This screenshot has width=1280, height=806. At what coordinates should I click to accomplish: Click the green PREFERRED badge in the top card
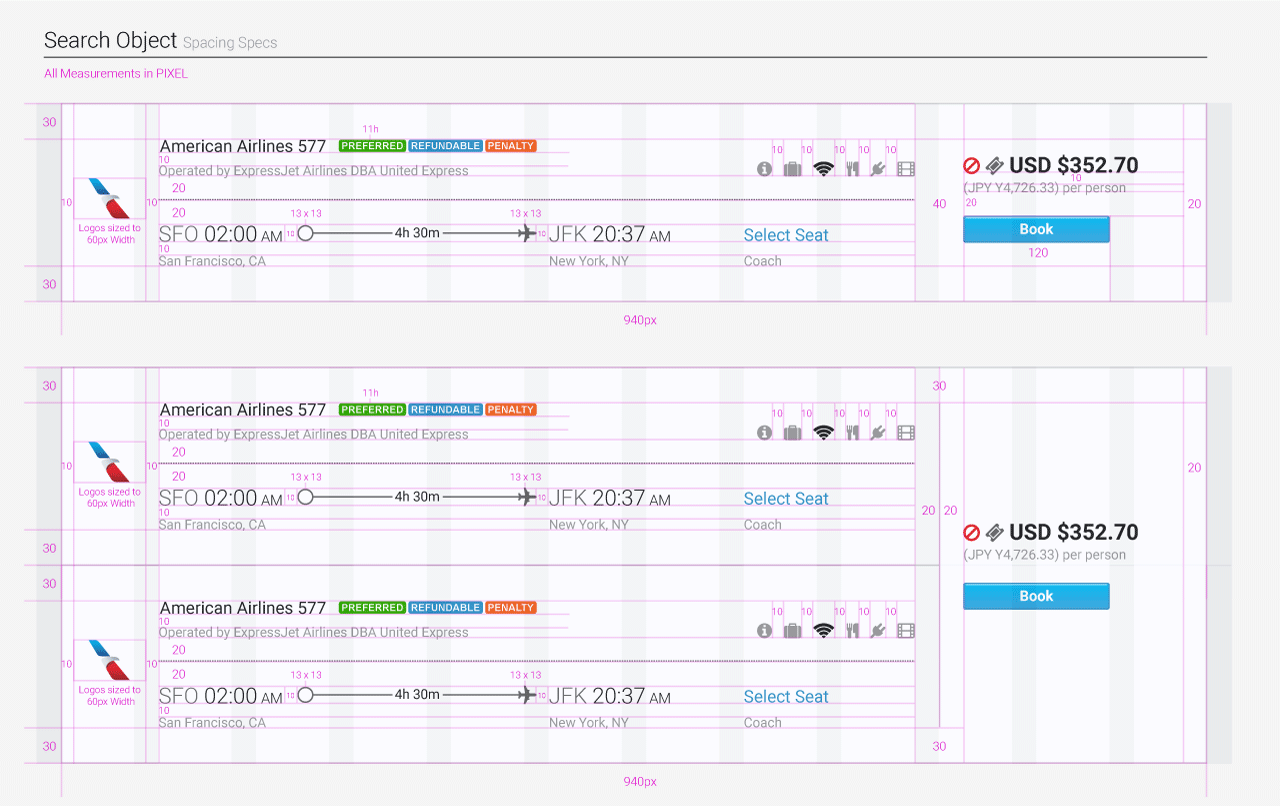372,146
